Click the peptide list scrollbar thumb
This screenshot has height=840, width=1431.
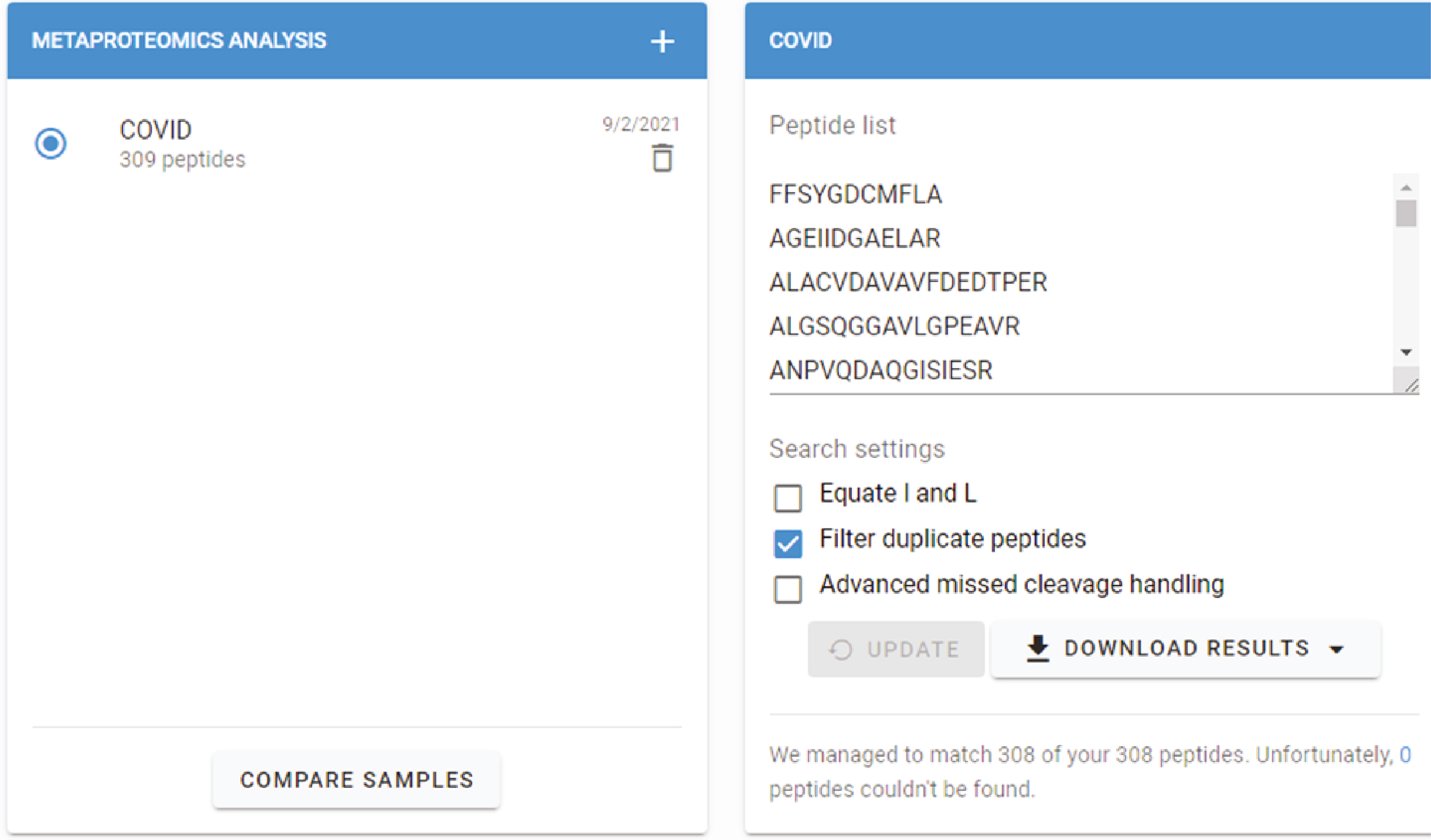1406,213
